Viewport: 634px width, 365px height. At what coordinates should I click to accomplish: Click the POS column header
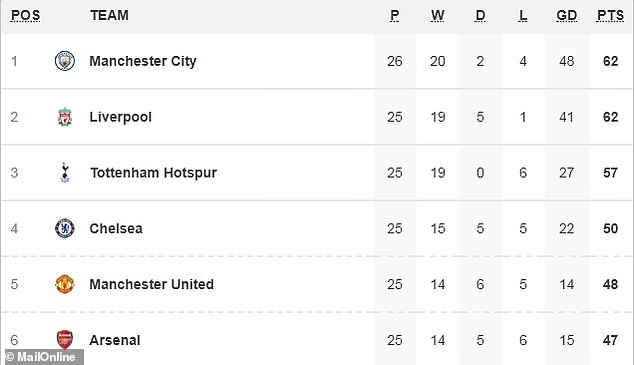[25, 15]
